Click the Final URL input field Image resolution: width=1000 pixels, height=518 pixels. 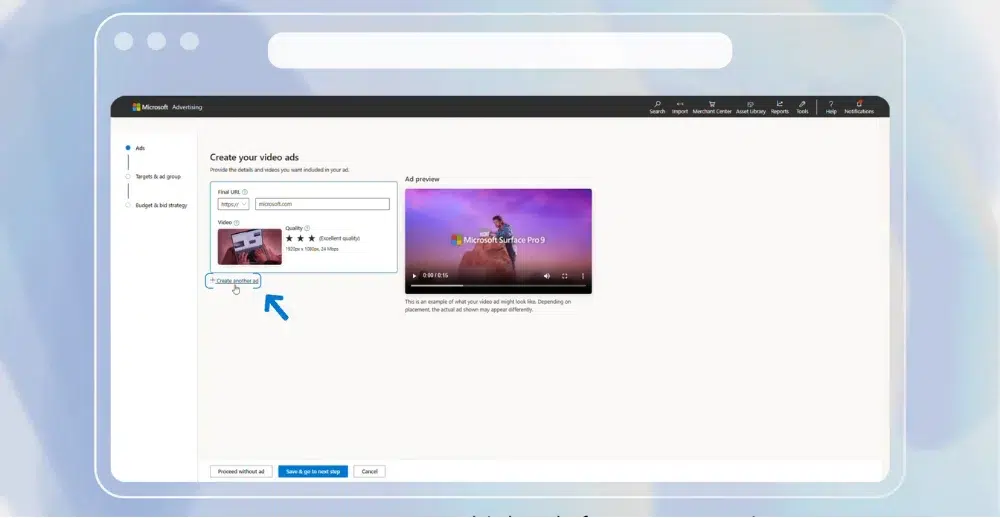pos(322,204)
